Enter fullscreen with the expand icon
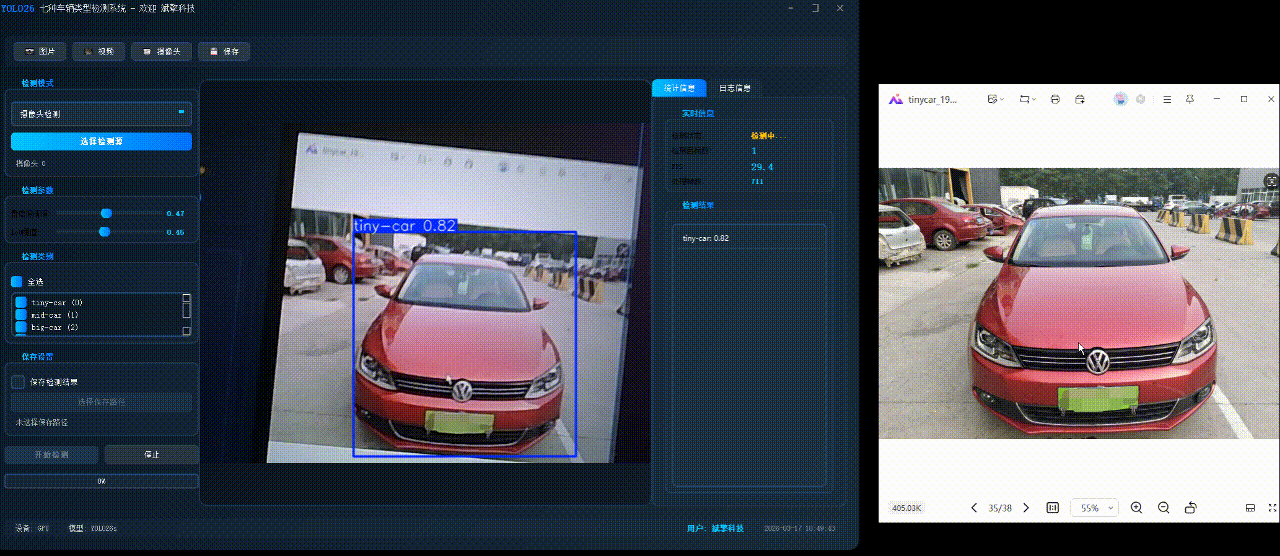The width and height of the screenshot is (1280, 556). pyautogui.click(x=1272, y=508)
